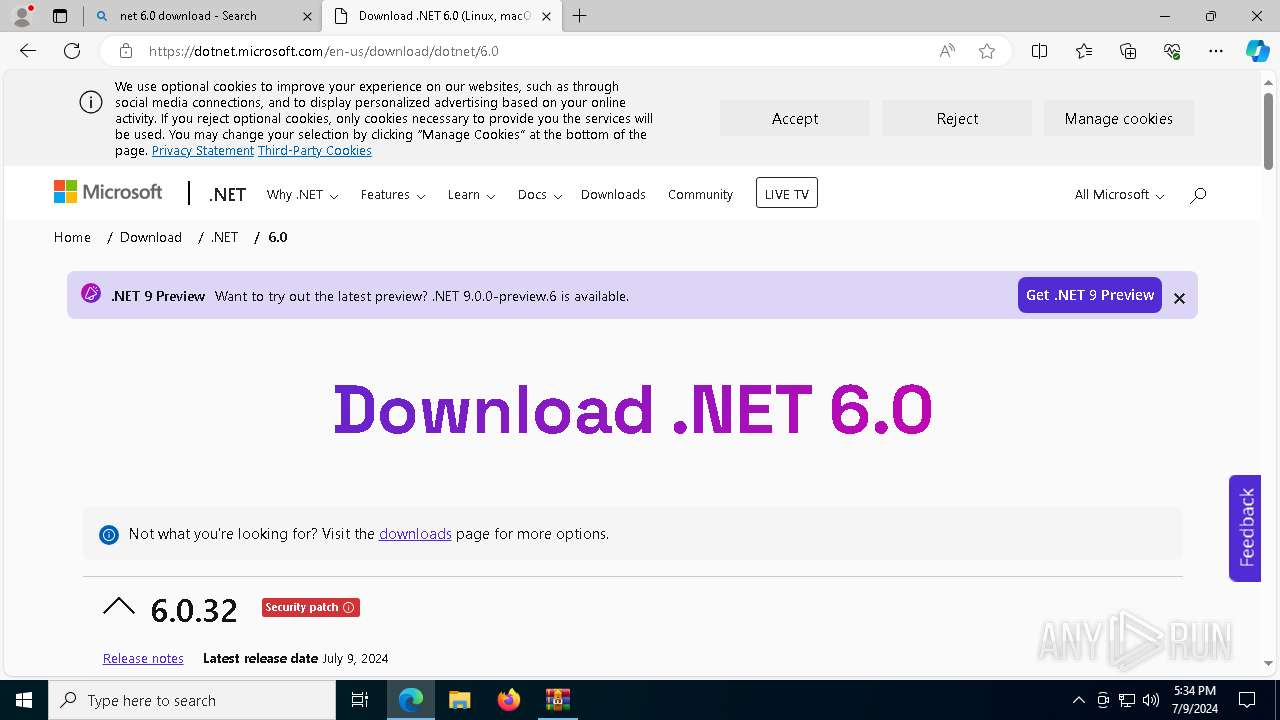Open Browser essentials icon

(1172, 51)
